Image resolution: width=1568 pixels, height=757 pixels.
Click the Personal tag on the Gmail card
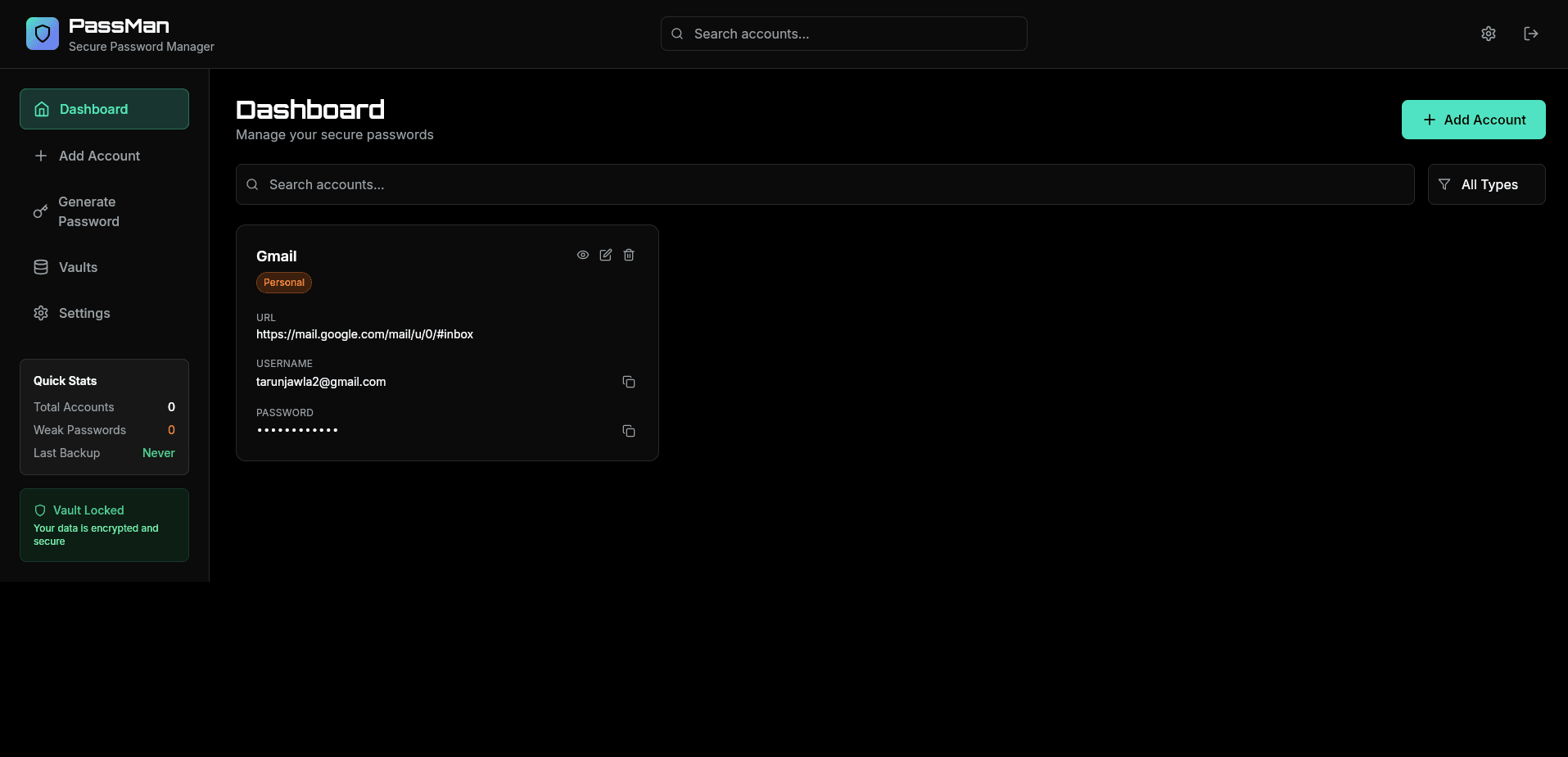pos(283,282)
